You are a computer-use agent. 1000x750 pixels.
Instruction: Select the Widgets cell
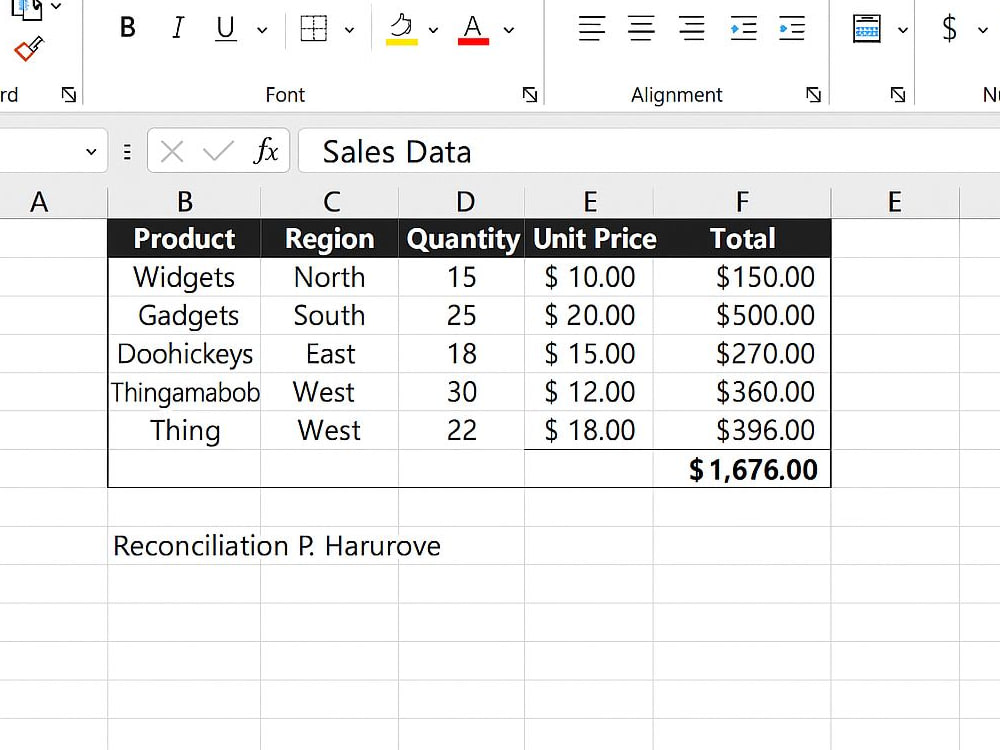tap(184, 277)
